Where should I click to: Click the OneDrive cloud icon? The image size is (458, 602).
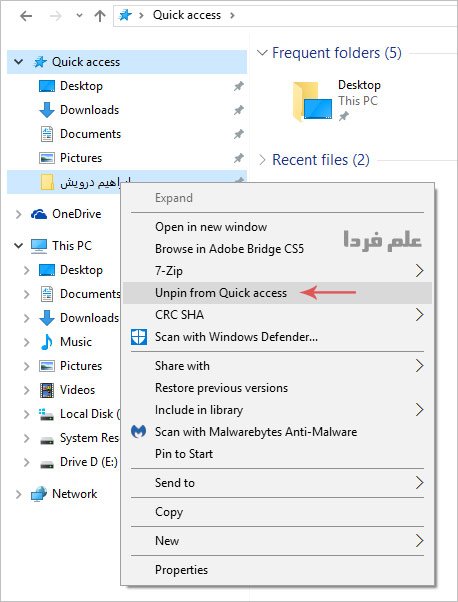point(39,214)
